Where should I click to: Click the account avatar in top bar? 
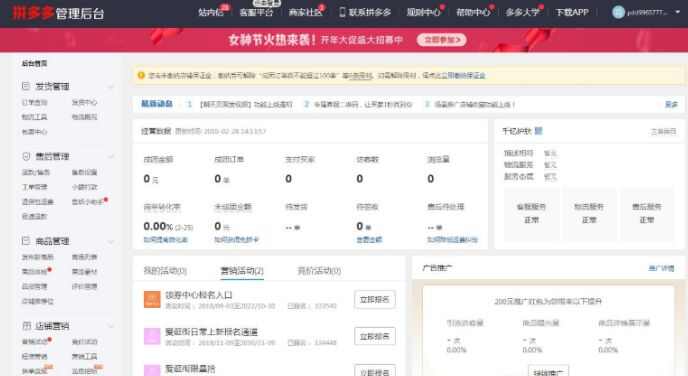[618, 12]
